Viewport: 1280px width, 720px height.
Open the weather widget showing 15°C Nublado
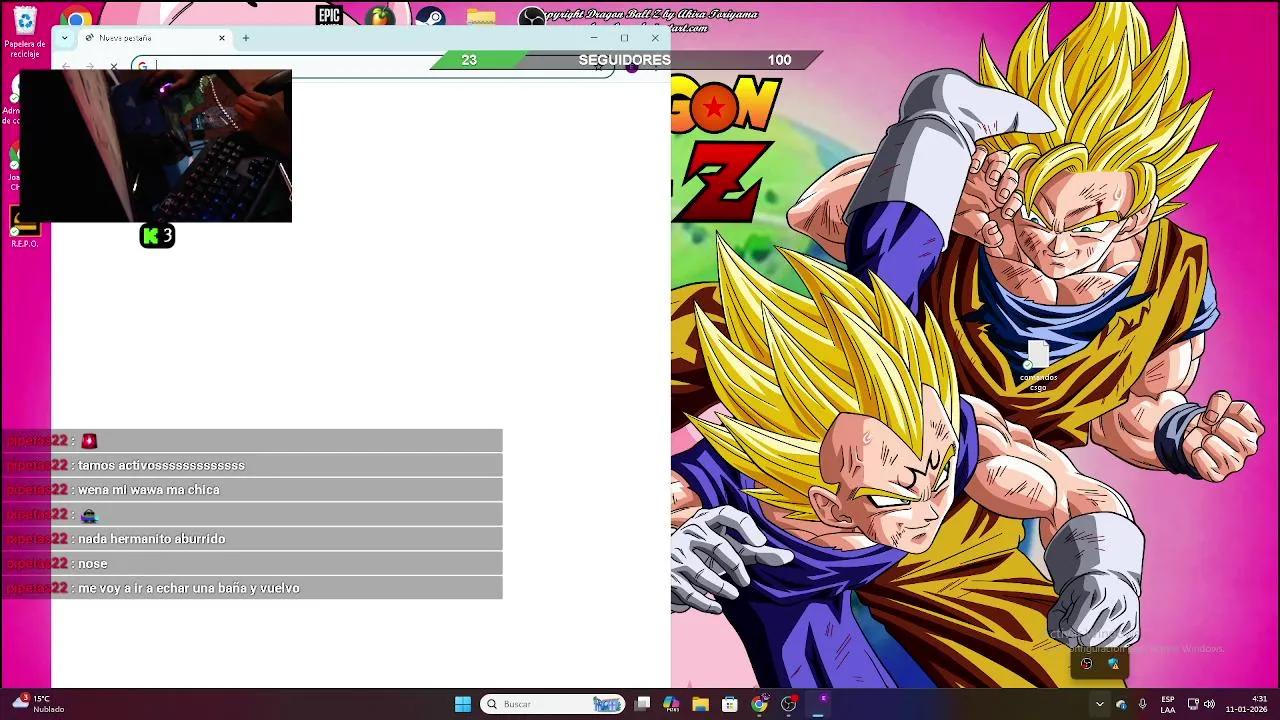point(38,704)
